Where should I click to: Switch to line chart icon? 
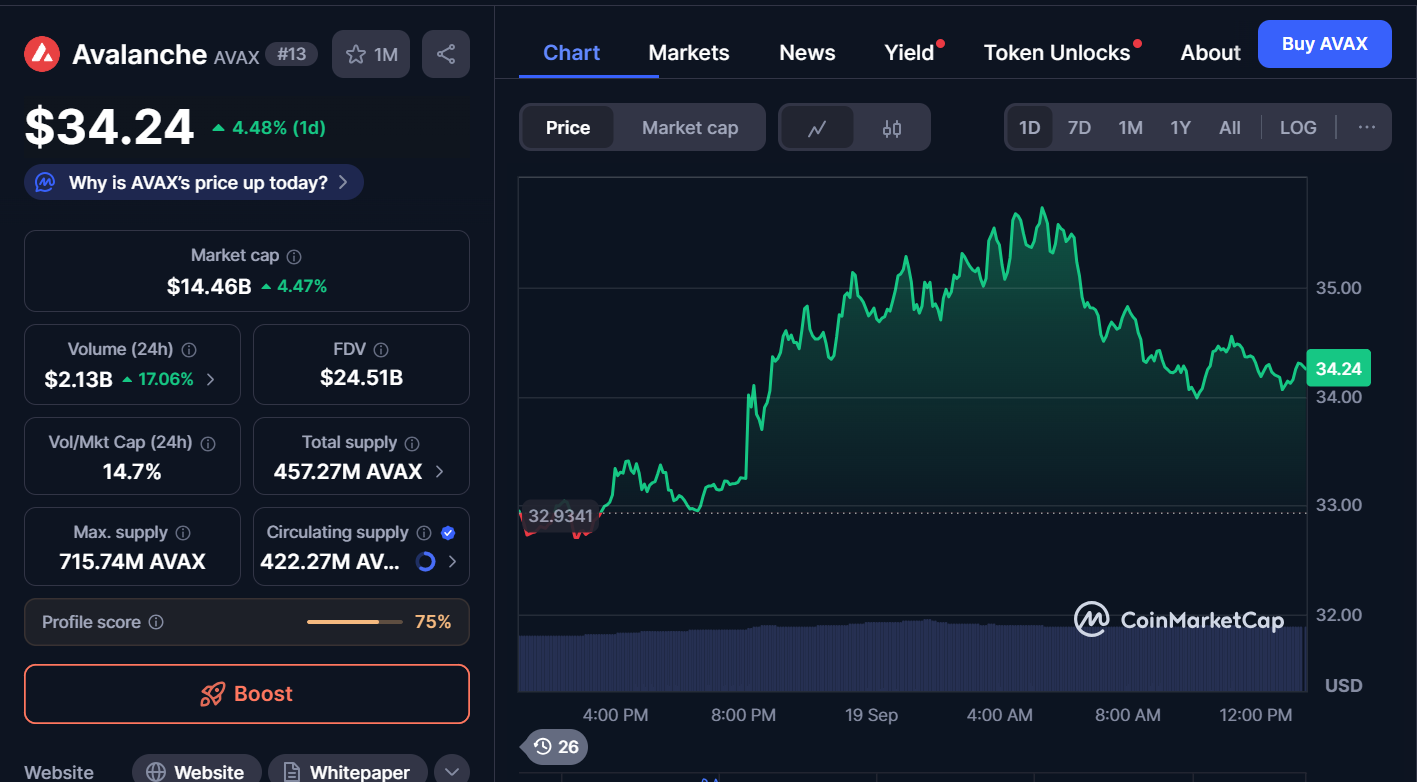817,128
